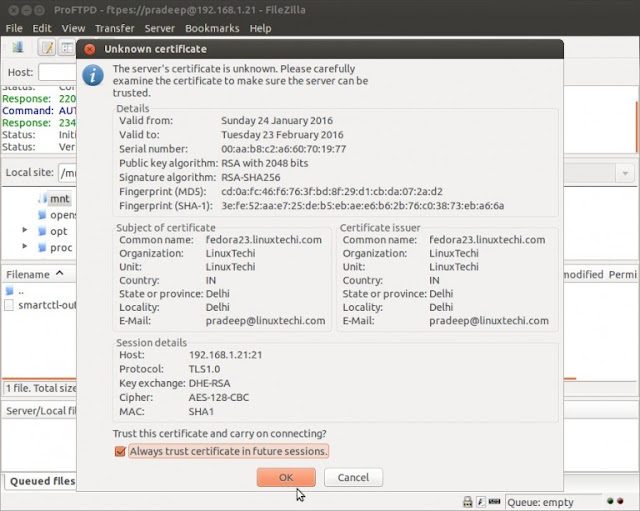Click the smartctl-out file icon
The image size is (640, 511).
coord(9,305)
